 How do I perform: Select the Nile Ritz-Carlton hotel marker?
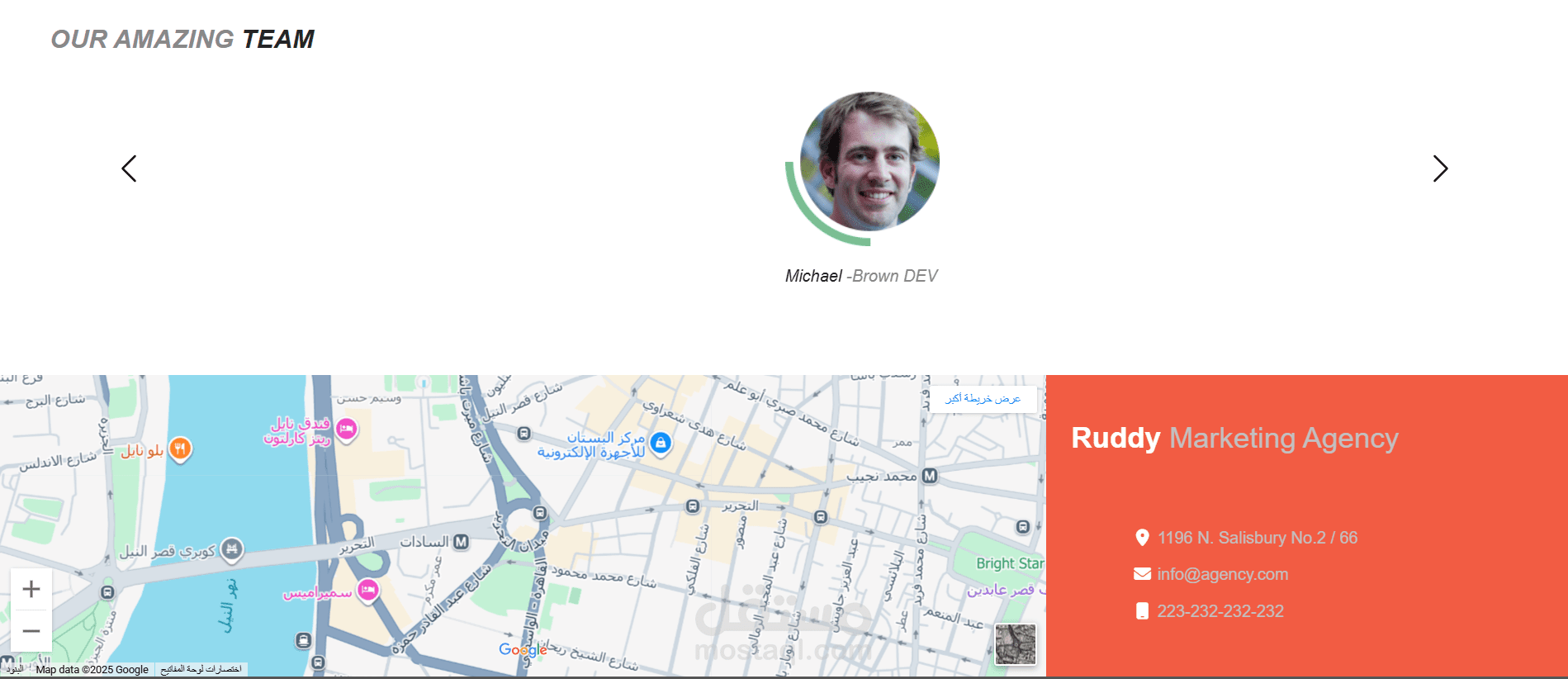(x=347, y=429)
